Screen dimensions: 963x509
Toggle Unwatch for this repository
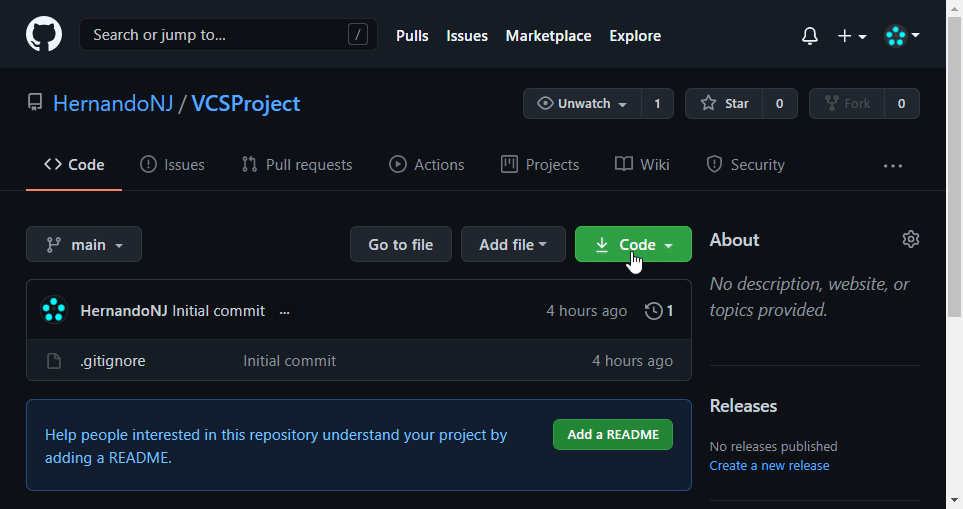click(x=583, y=104)
